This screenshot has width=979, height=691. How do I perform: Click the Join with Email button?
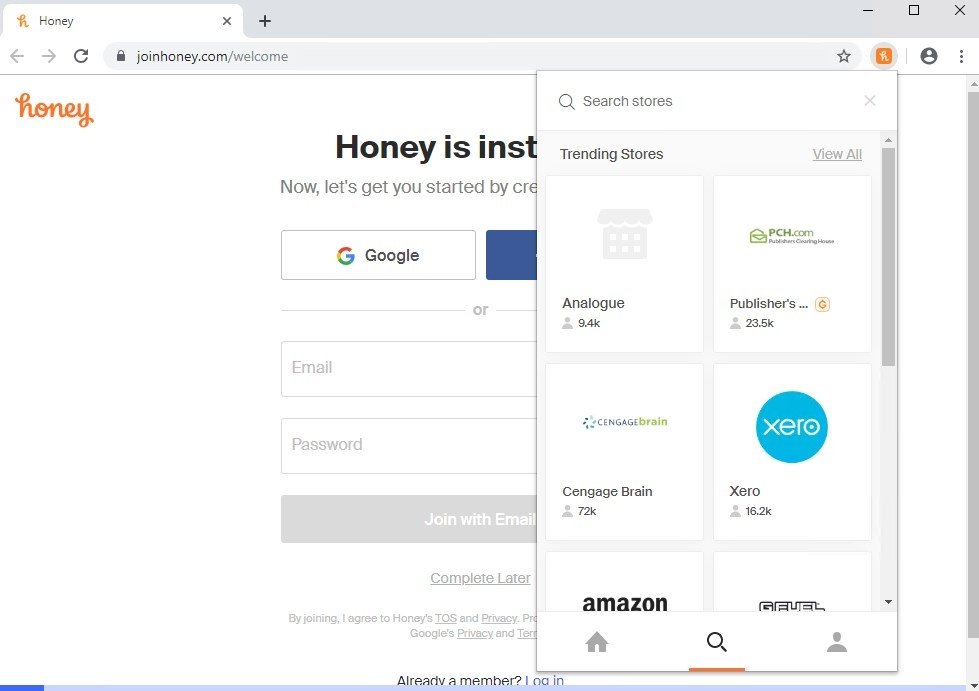pyautogui.click(x=409, y=519)
